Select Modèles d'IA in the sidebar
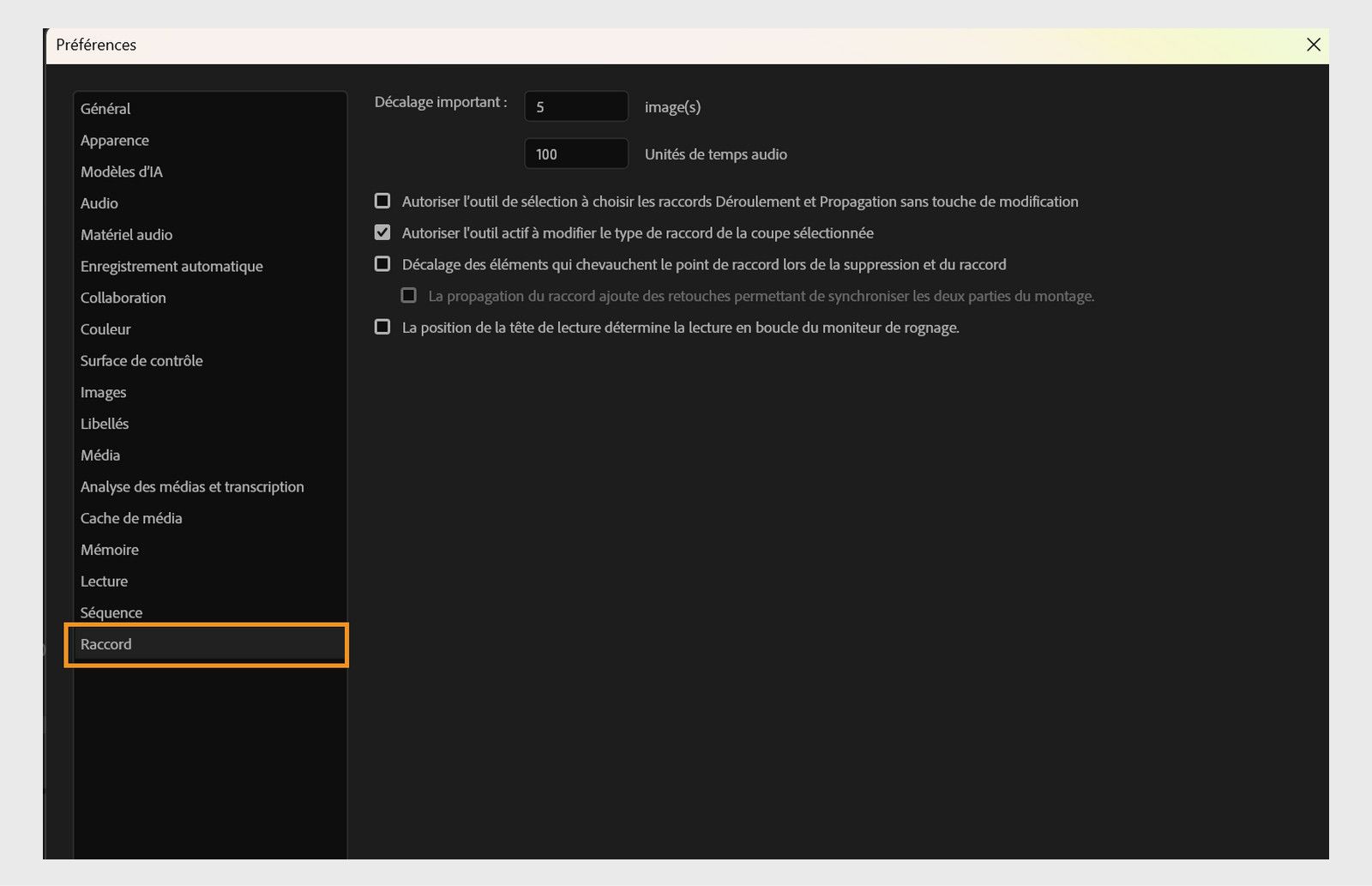Screen dimensions: 1372x886 (122, 172)
